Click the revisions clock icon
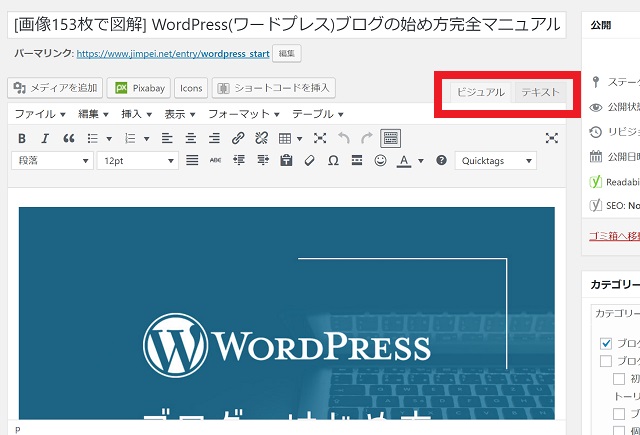 click(x=596, y=132)
